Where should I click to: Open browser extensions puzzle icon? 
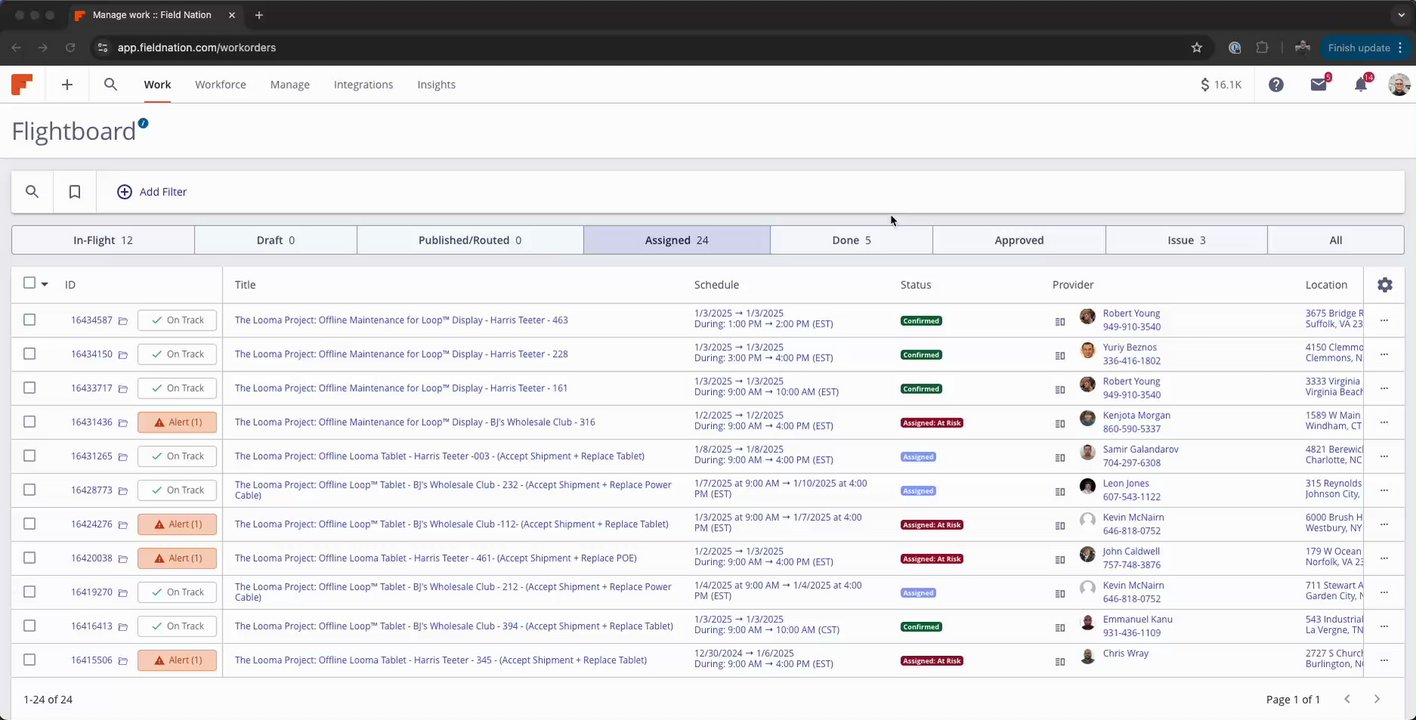[x=1262, y=48]
